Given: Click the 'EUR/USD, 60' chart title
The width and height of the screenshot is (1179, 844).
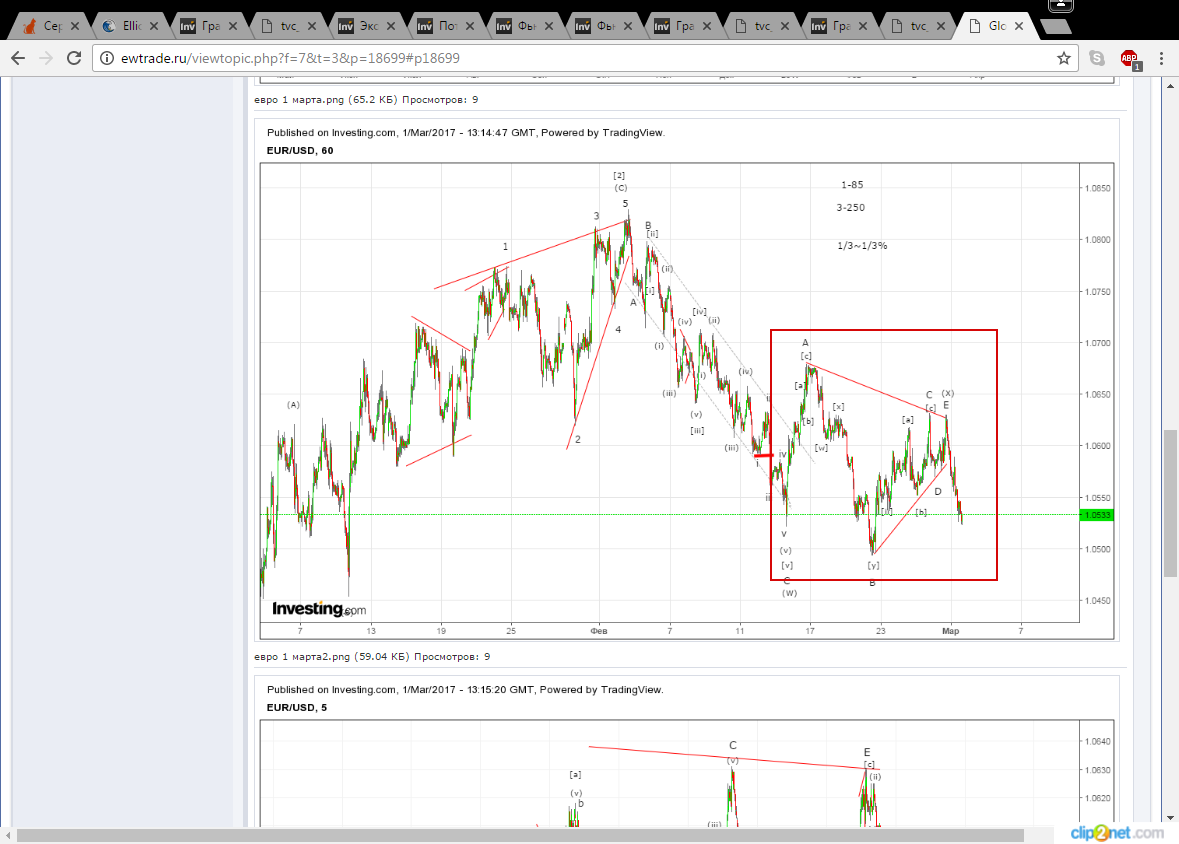Looking at the screenshot, I should [x=300, y=150].
